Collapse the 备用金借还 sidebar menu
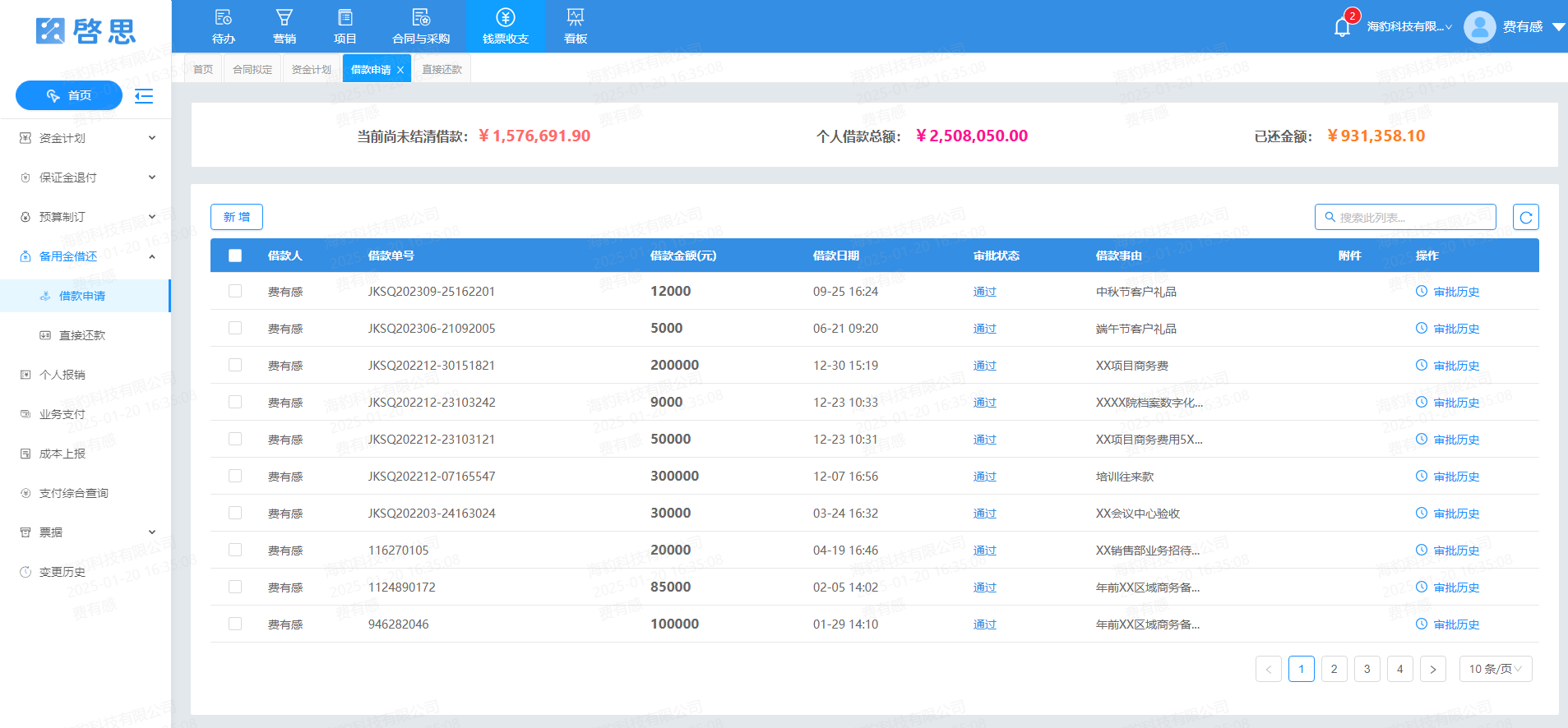1568x728 pixels. [152, 256]
